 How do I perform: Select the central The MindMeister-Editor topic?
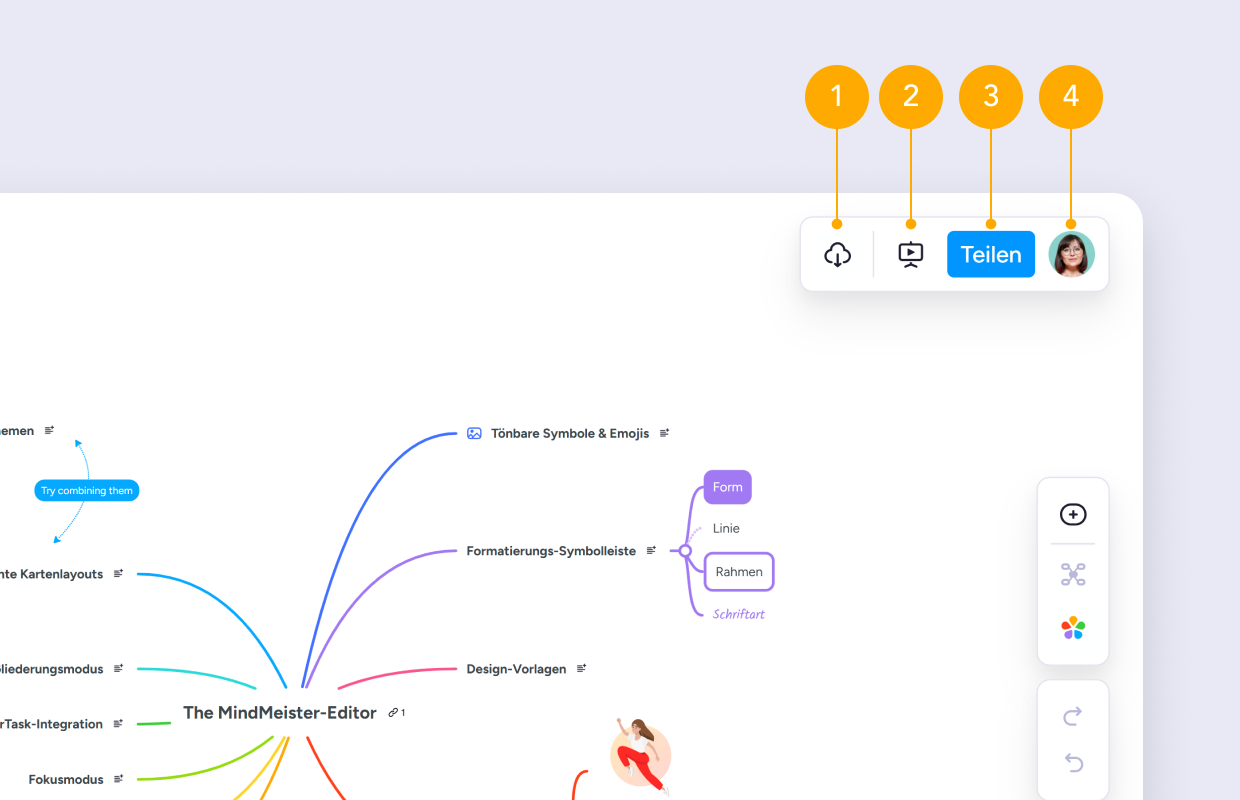[280, 713]
